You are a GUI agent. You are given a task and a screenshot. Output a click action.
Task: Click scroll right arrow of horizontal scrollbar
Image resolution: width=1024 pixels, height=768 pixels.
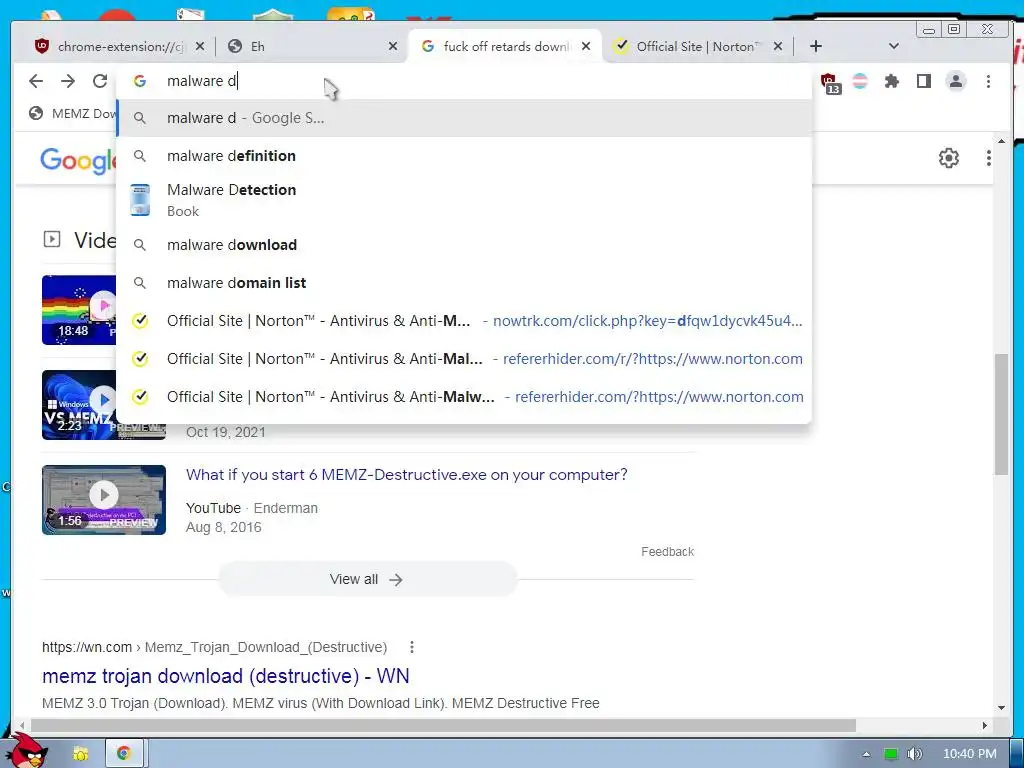tap(985, 726)
